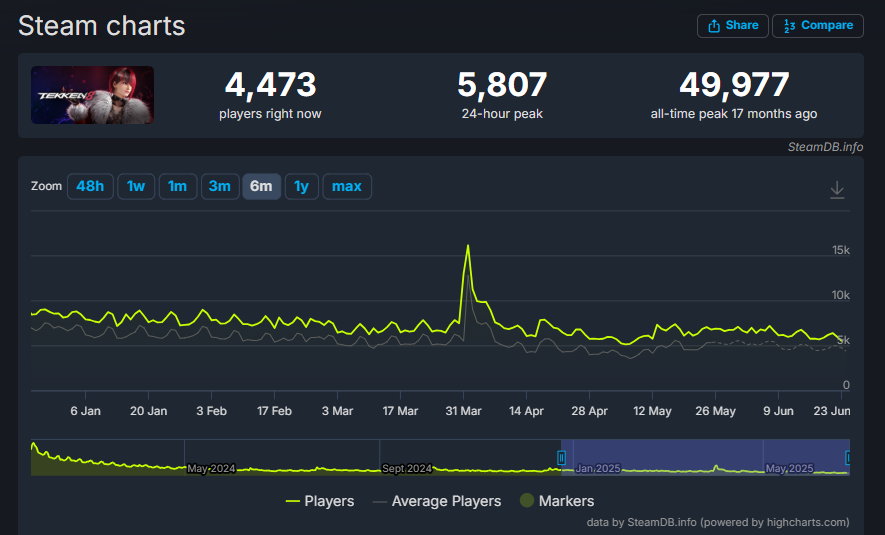This screenshot has height=535, width=885.
Task: Set chart zoom to 1w
Action: (136, 186)
